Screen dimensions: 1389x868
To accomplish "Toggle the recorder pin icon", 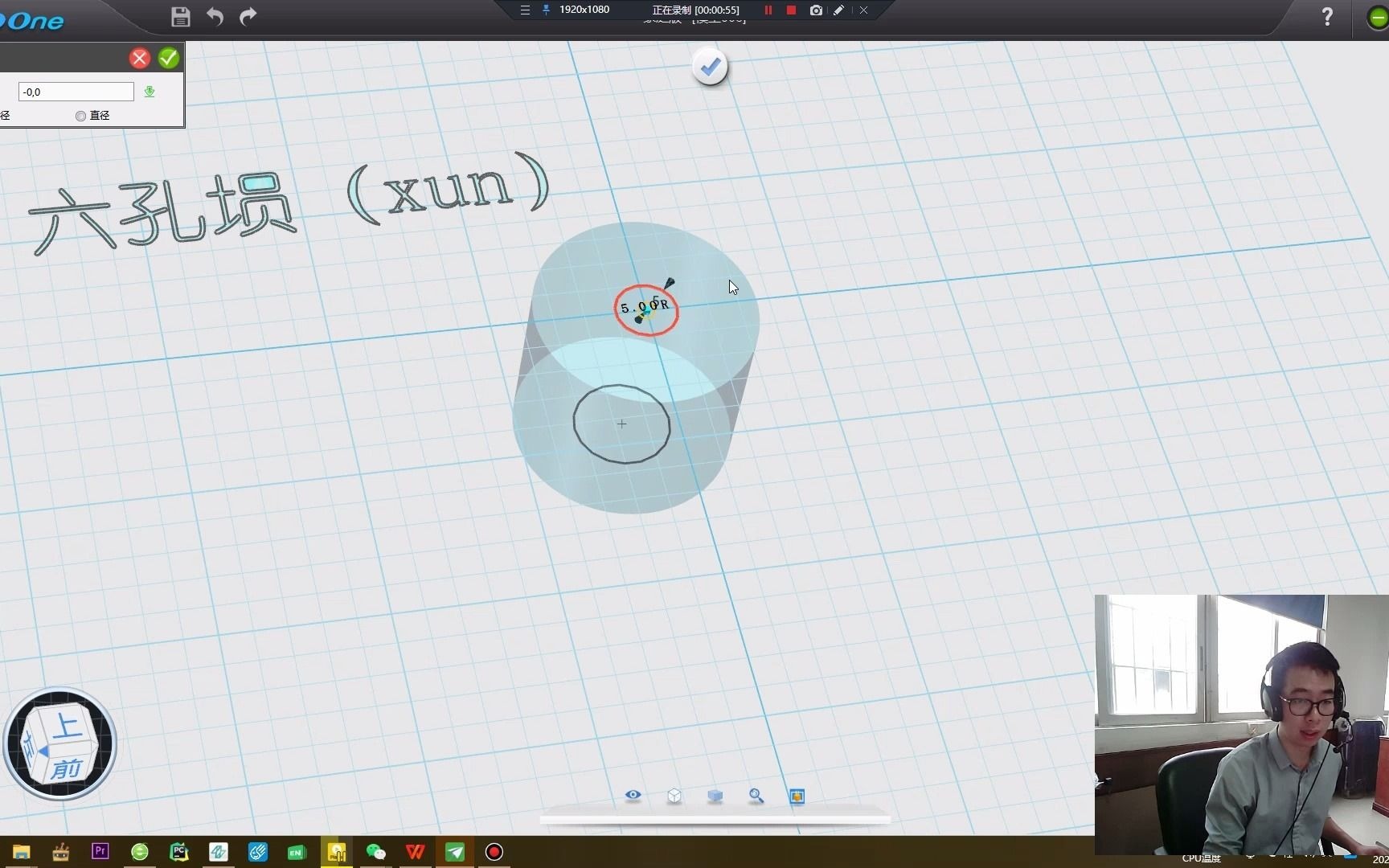I will pos(547,10).
